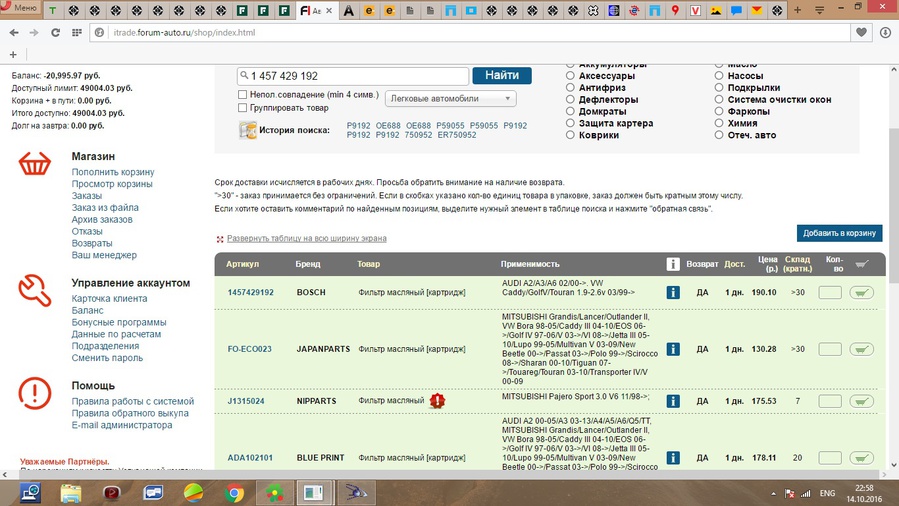Click cart icon in the NIPPARTS row

tap(861, 401)
